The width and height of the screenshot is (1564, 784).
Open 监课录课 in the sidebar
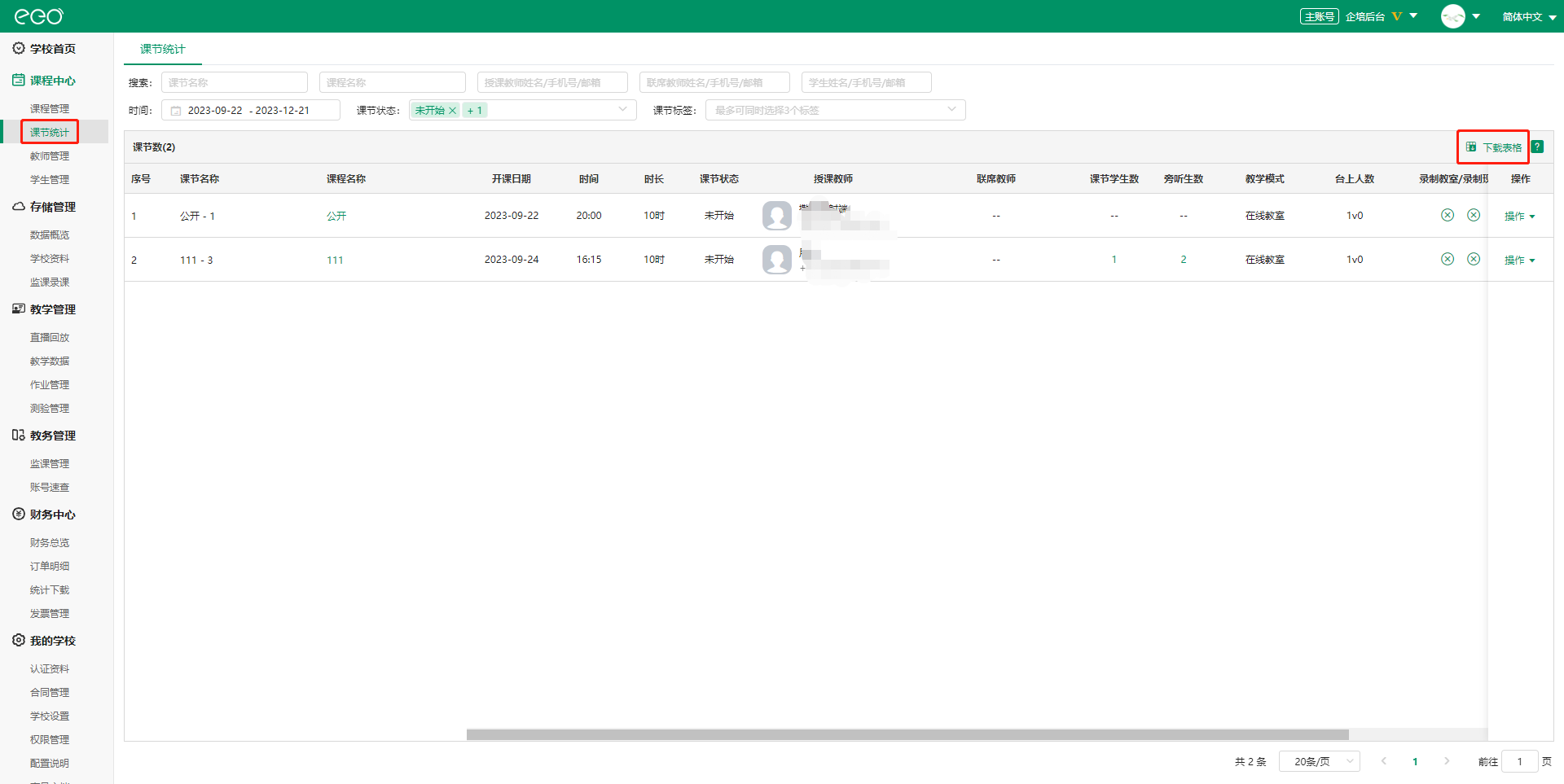coord(50,282)
